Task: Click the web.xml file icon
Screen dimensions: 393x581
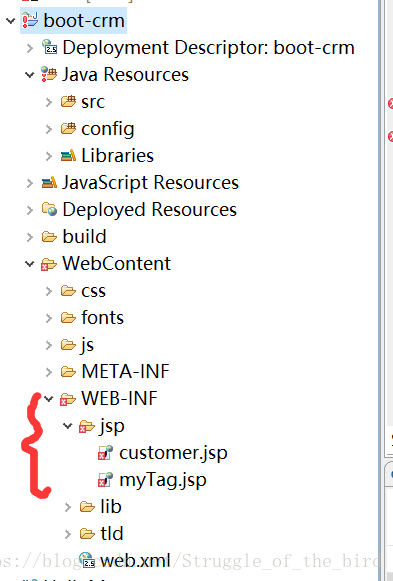Action: click(87, 560)
